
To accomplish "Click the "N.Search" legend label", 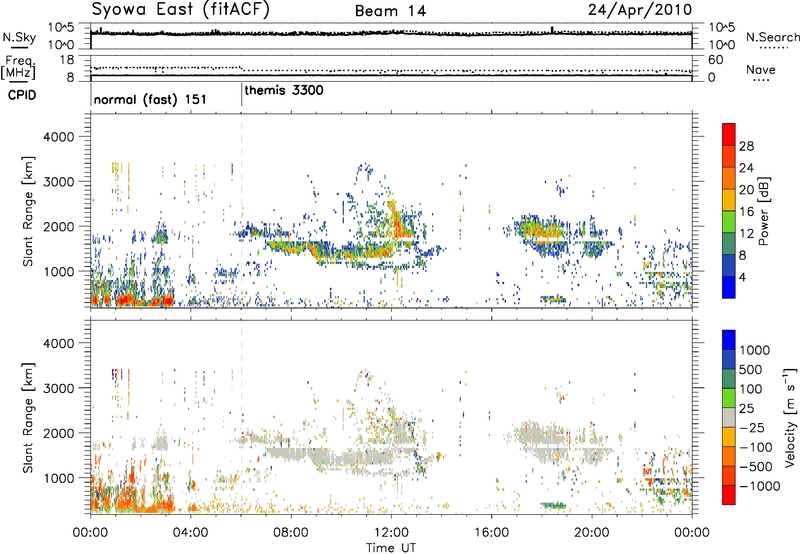I will (773, 37).
